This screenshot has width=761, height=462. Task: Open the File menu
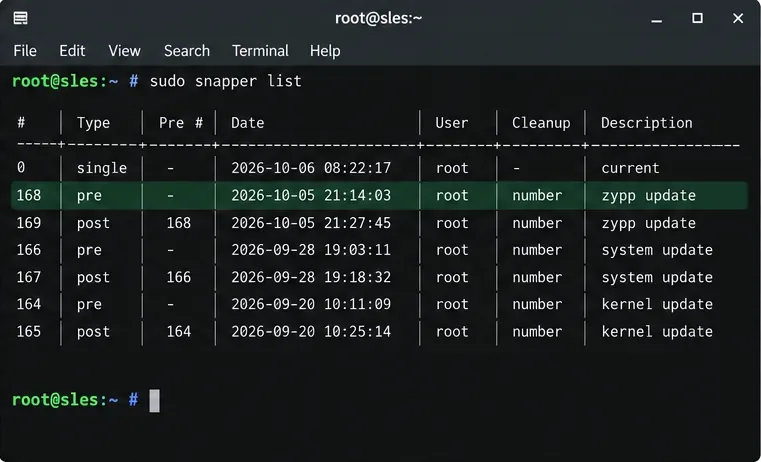pyautogui.click(x=25, y=51)
